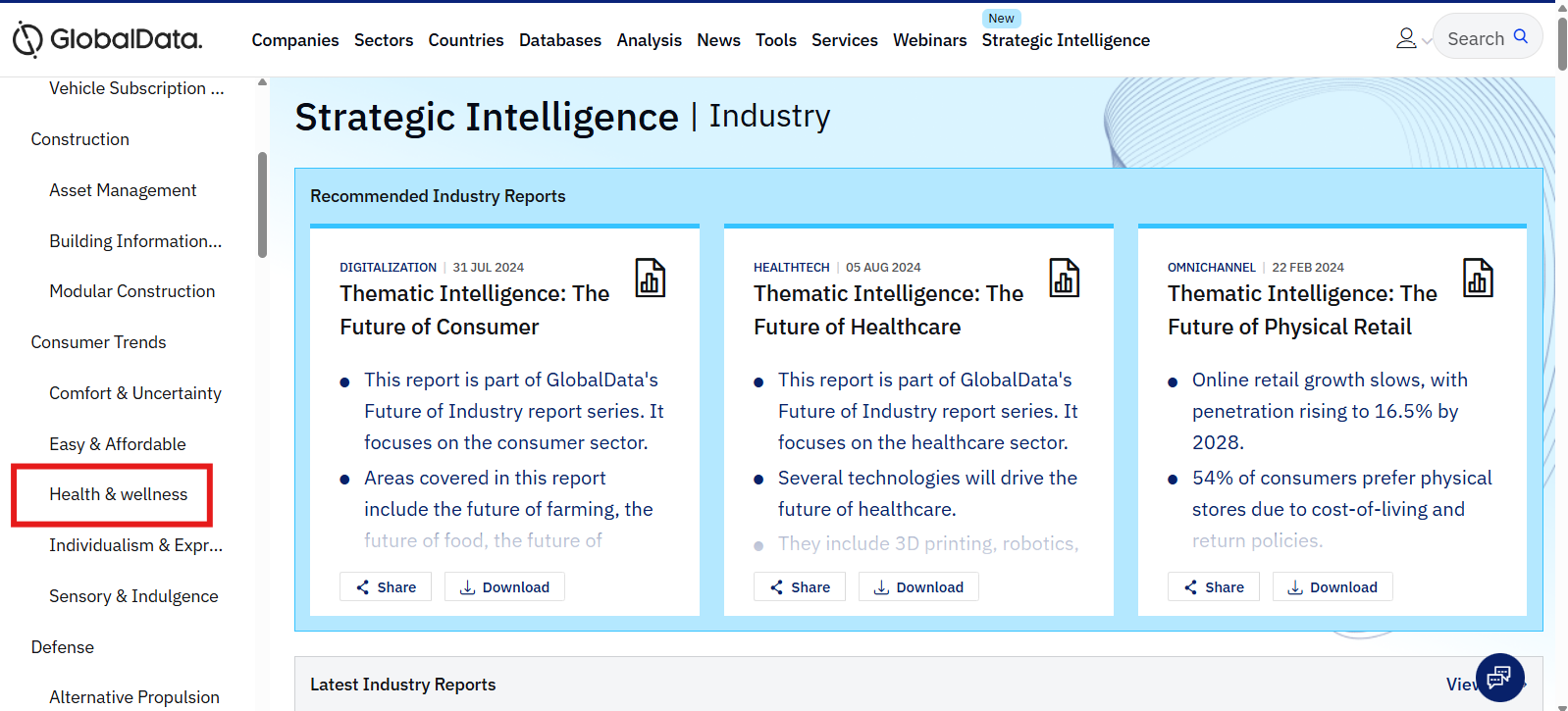The height and width of the screenshot is (711, 1568).
Task: Open the chat support bubble
Action: pyautogui.click(x=1499, y=677)
